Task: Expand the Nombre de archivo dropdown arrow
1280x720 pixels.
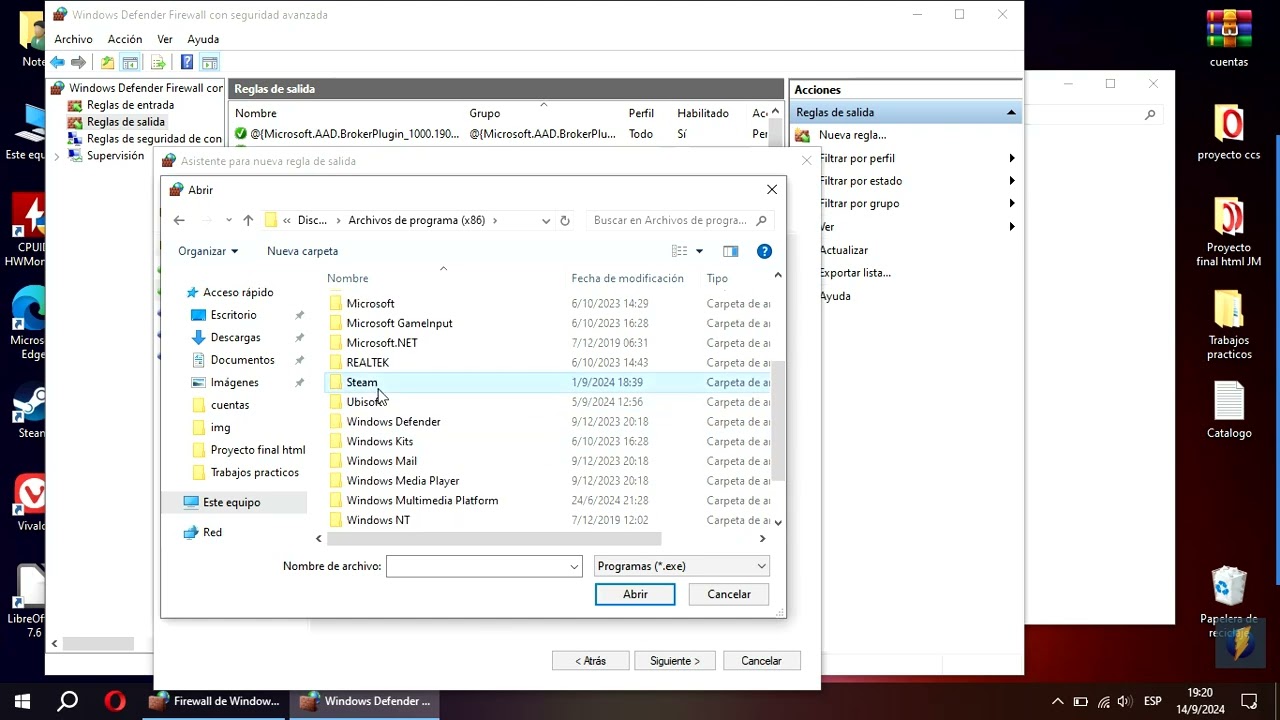Action: click(574, 566)
